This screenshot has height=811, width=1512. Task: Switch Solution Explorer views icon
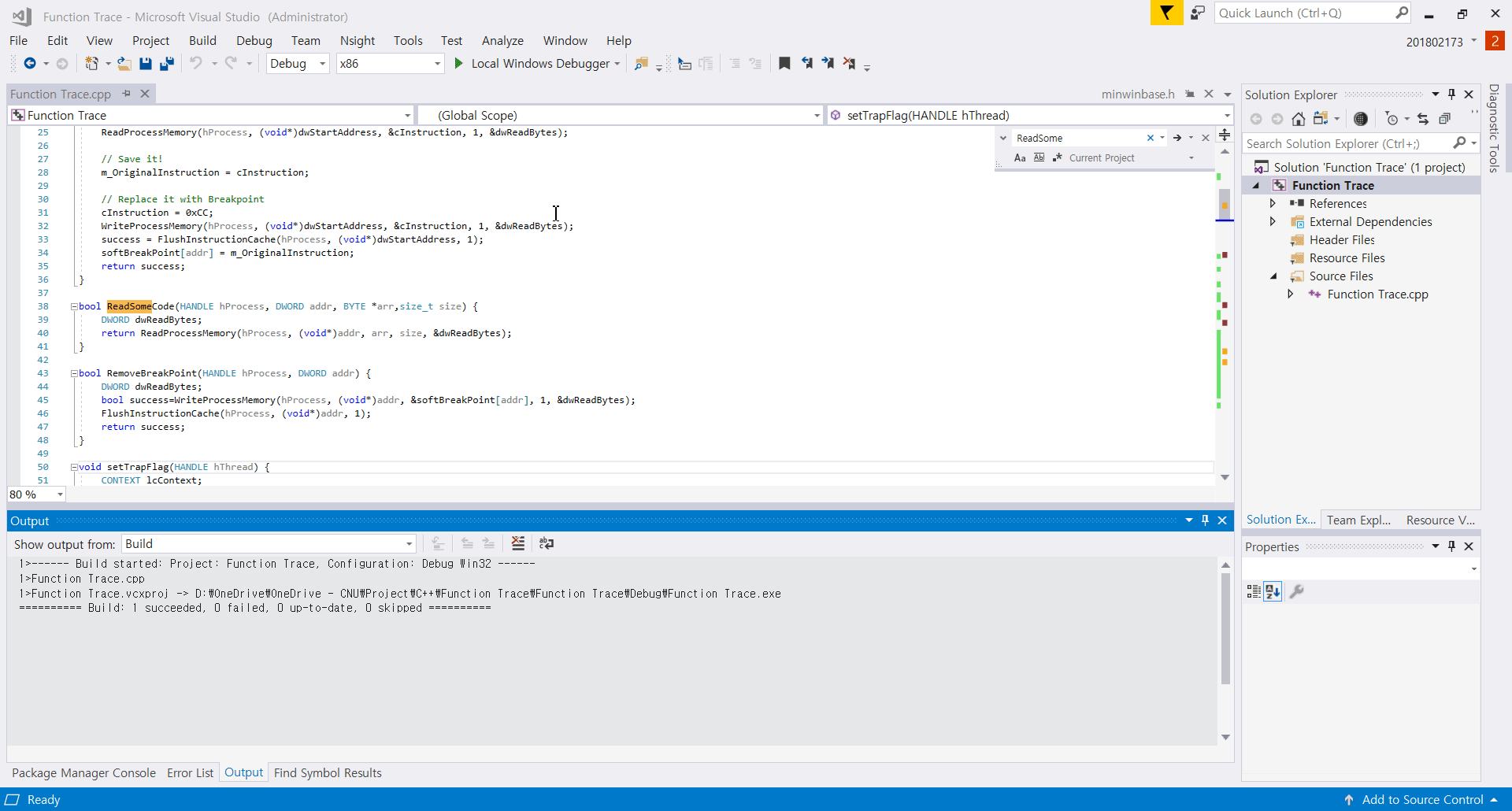point(1321,119)
